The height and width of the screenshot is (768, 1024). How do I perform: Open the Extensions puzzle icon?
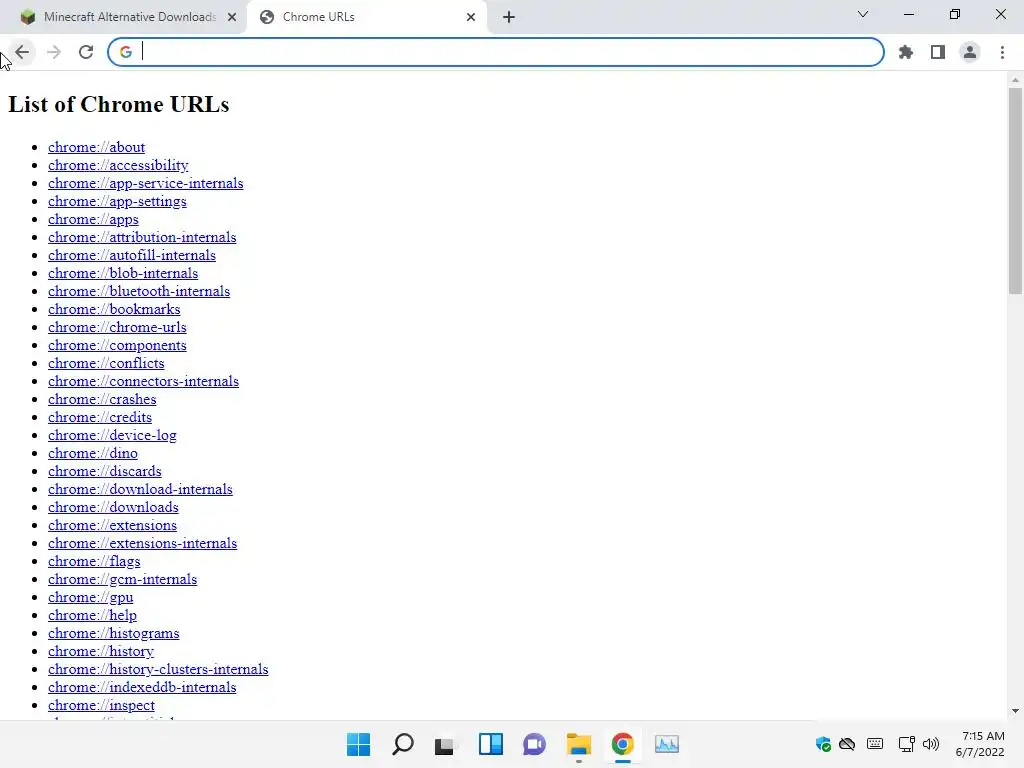coord(906,52)
